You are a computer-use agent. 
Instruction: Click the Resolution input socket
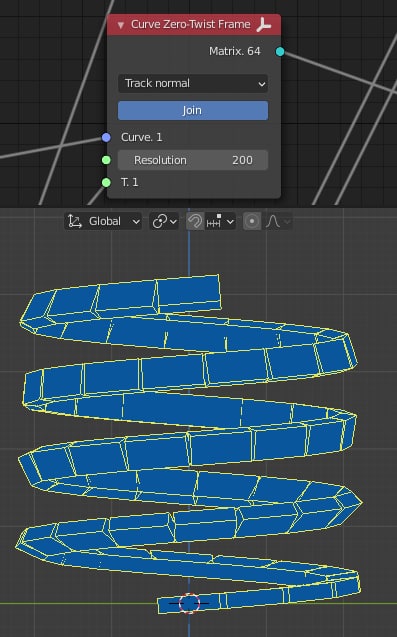click(x=106, y=160)
